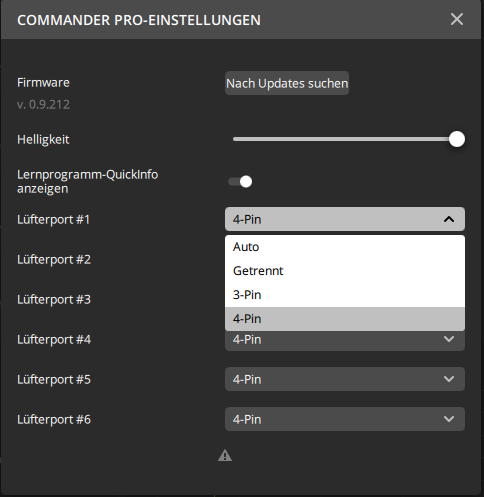Click the firmware version v. 0.9.212 text
This screenshot has height=497, width=484.
[43, 105]
